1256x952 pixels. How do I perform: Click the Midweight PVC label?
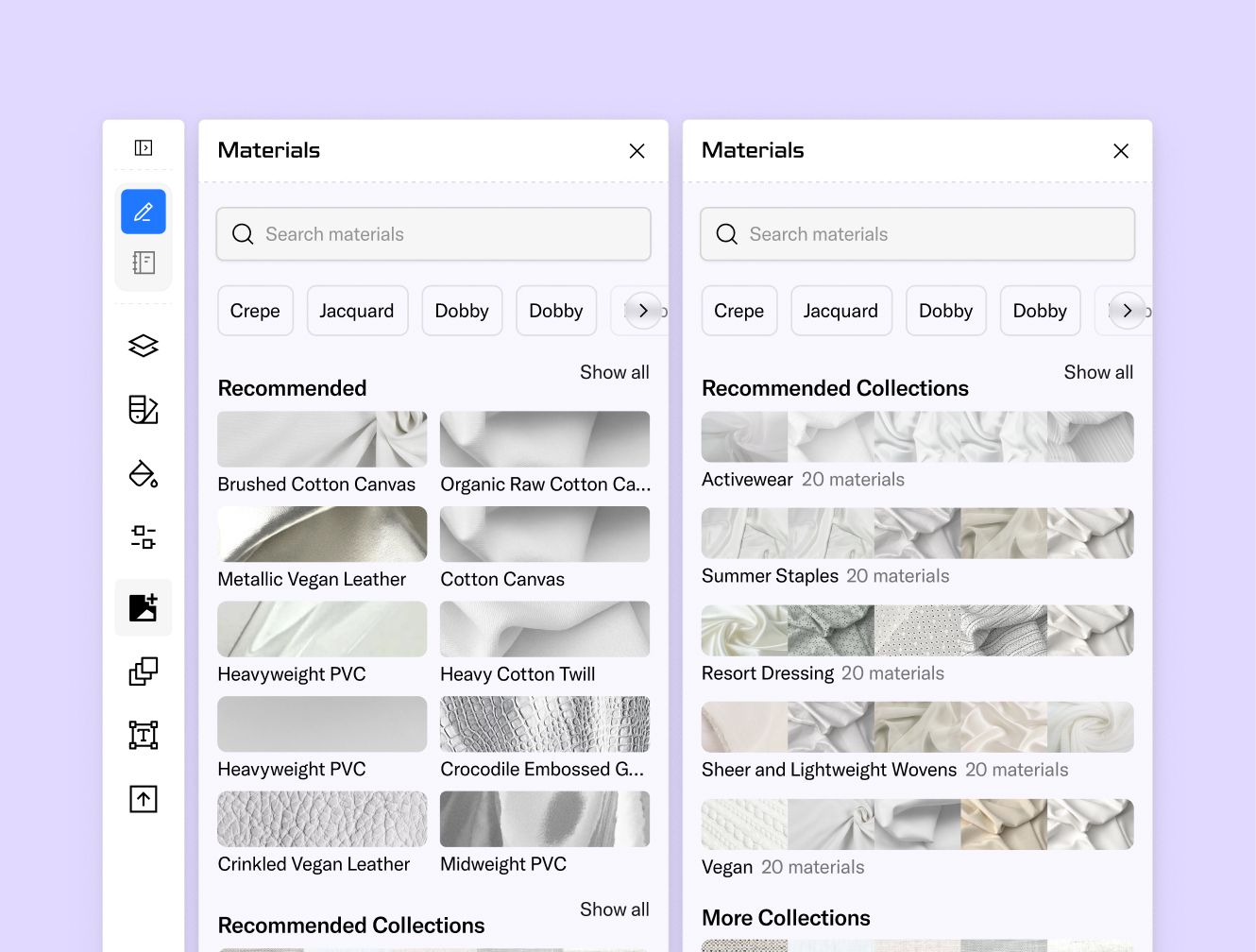point(503,864)
